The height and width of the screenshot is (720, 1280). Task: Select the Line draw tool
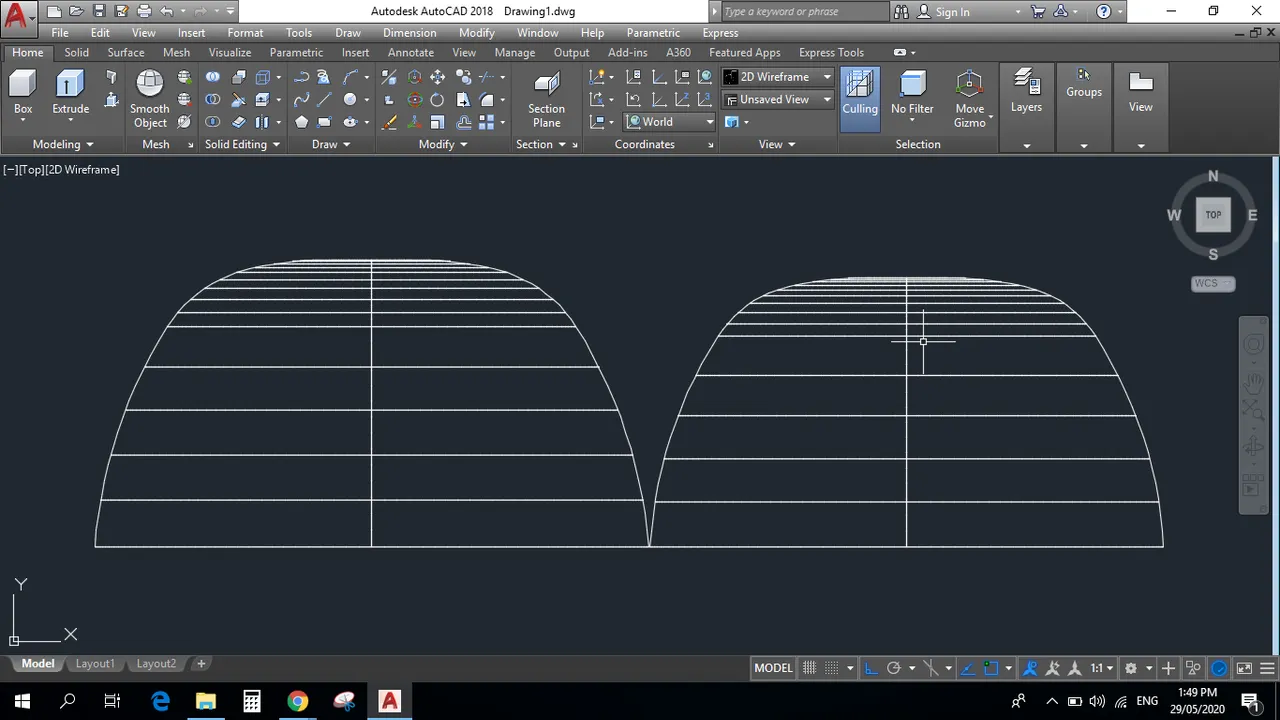[x=324, y=100]
